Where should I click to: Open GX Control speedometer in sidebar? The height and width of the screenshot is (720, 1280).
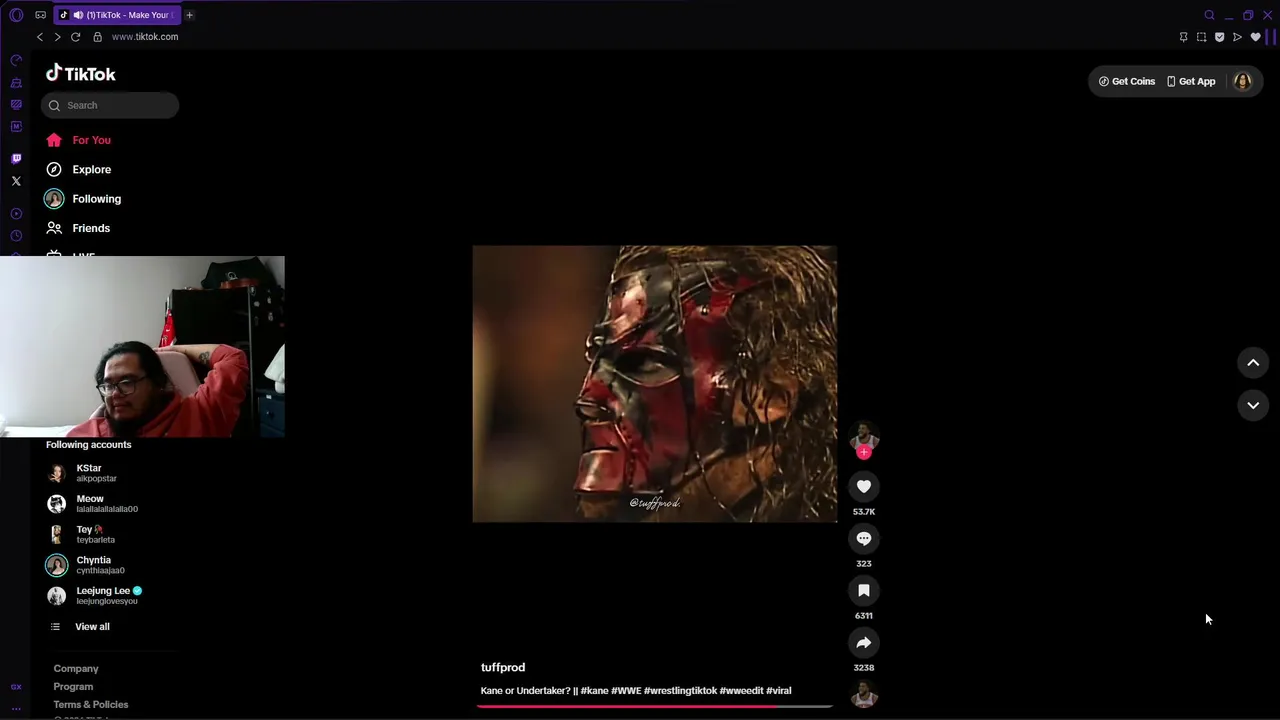[x=16, y=60]
